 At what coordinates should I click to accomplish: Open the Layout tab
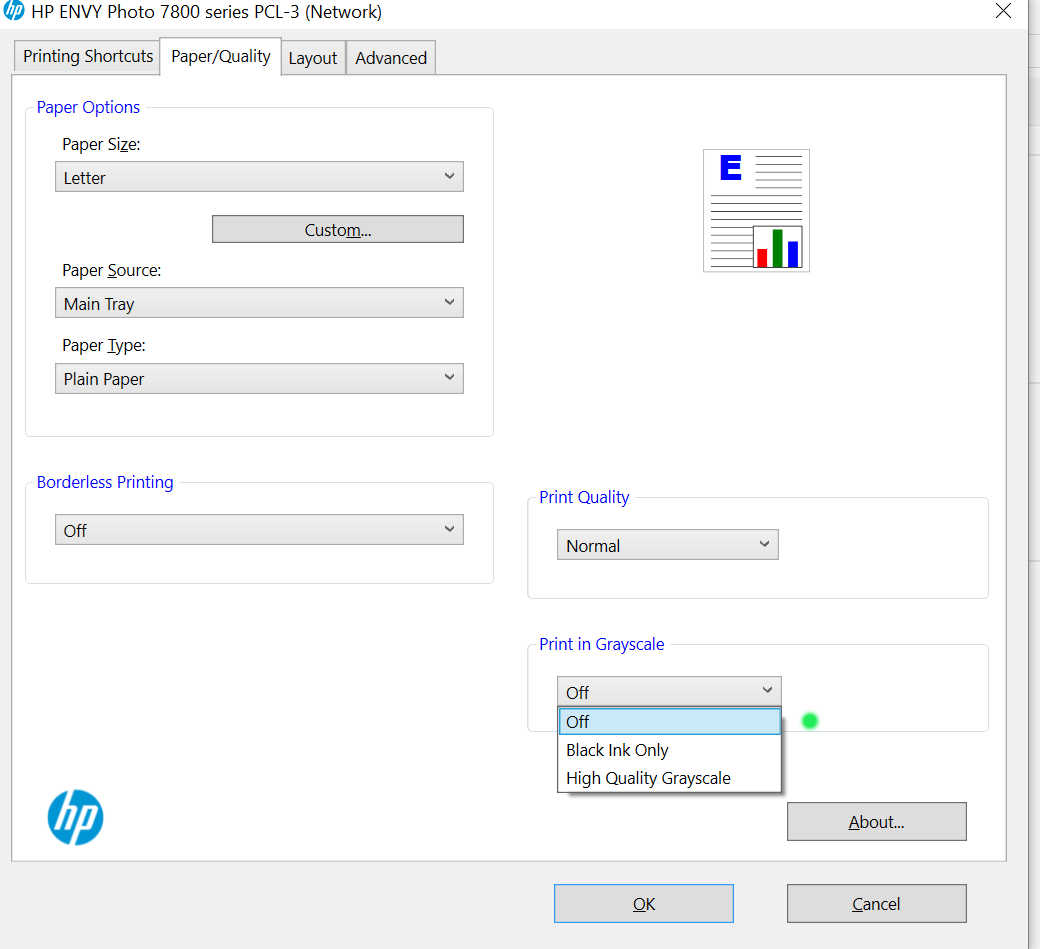pyautogui.click(x=313, y=58)
